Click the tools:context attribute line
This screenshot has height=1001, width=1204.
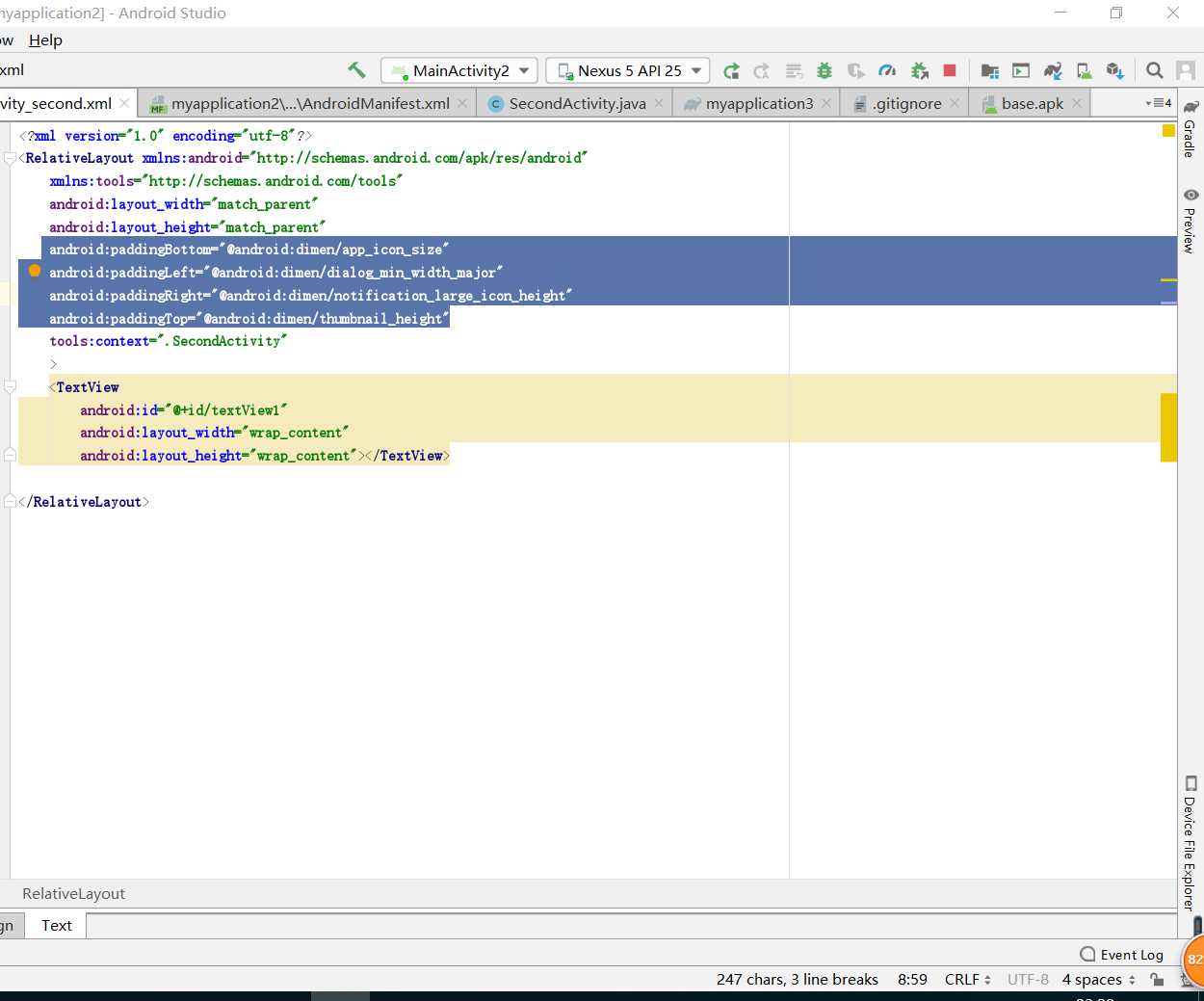point(168,341)
